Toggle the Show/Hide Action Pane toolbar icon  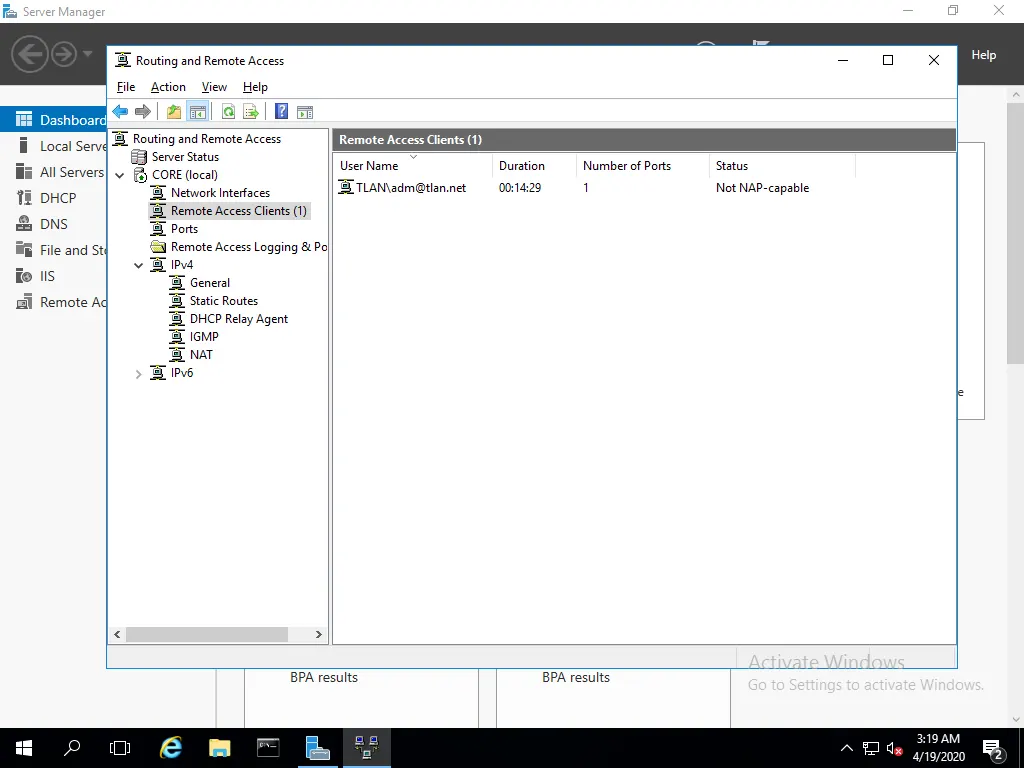click(x=305, y=112)
